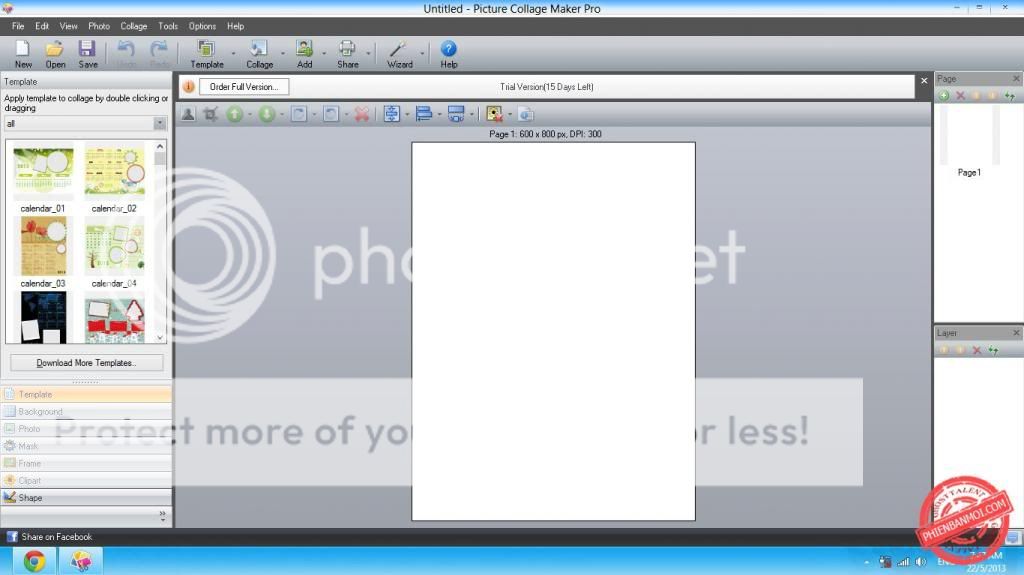Viewport: 1024px width, 575px height.
Task: Click the rotate counter-clockwise icon
Action: [x=331, y=114]
